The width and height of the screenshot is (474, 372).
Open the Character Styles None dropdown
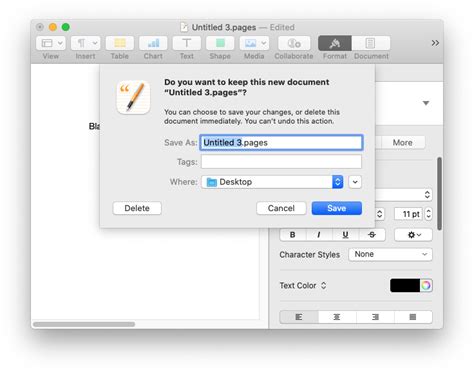pyautogui.click(x=390, y=254)
